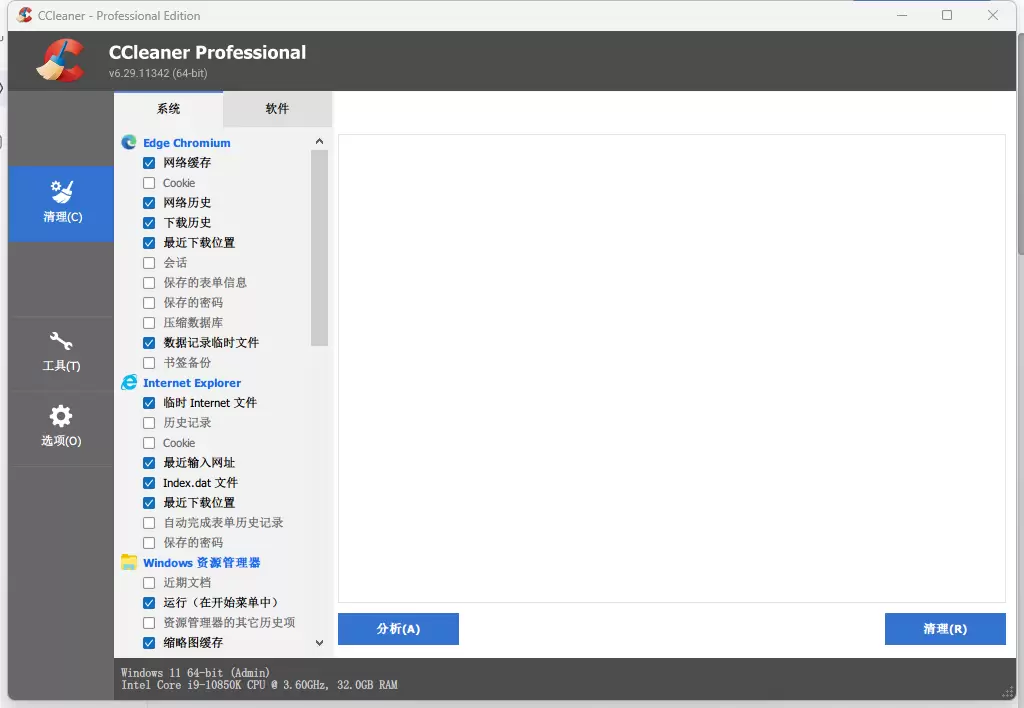Click the Windows 资源管理器 folder icon
The image size is (1024, 708).
tap(129, 562)
